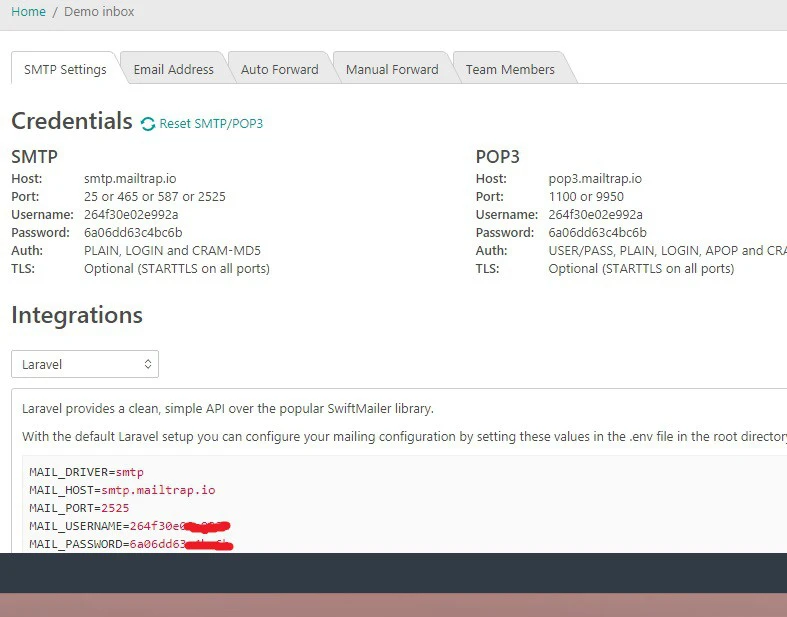Switch to the Email Address tab
The image size is (787, 617).
174,70
